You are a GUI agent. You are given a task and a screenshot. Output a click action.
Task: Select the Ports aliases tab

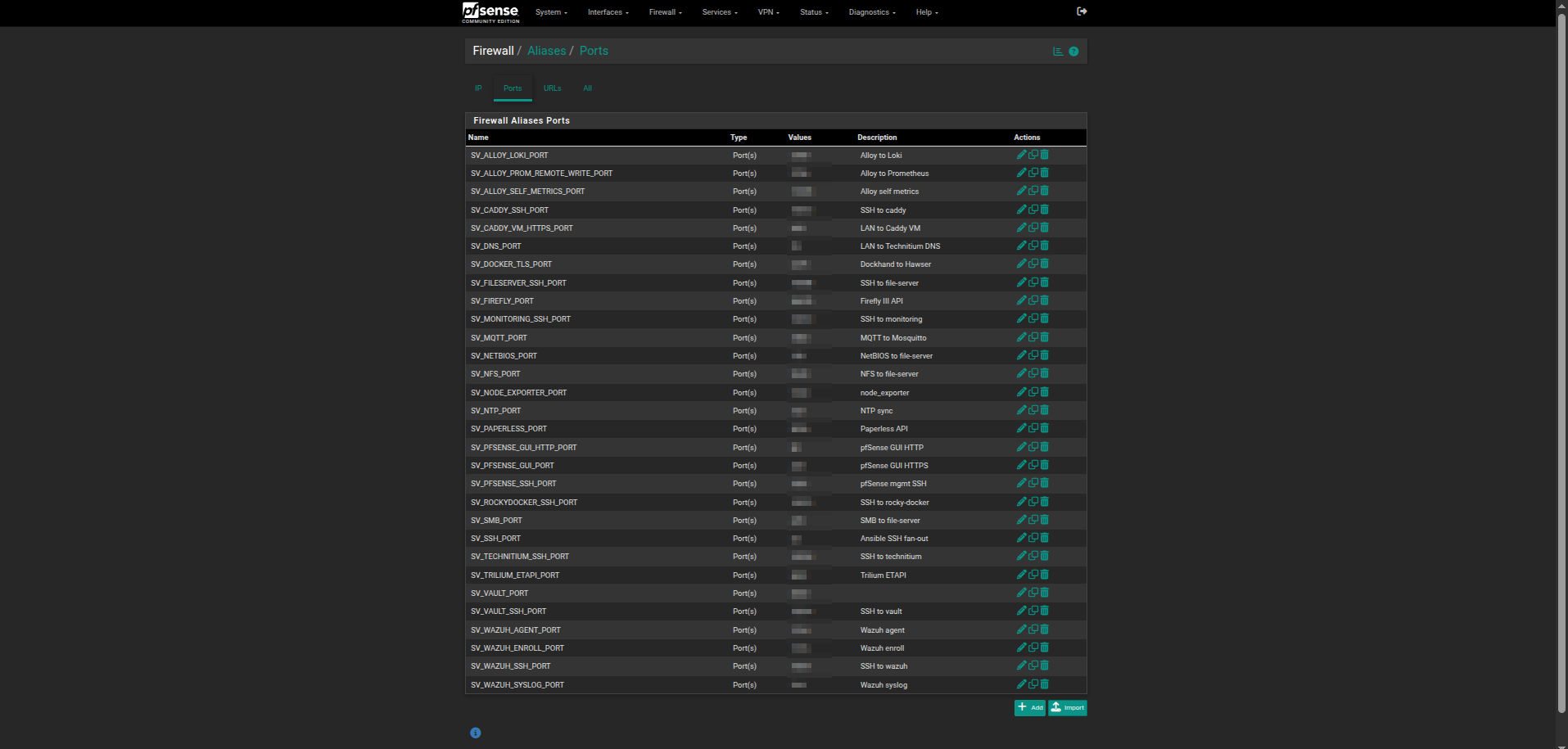click(513, 88)
